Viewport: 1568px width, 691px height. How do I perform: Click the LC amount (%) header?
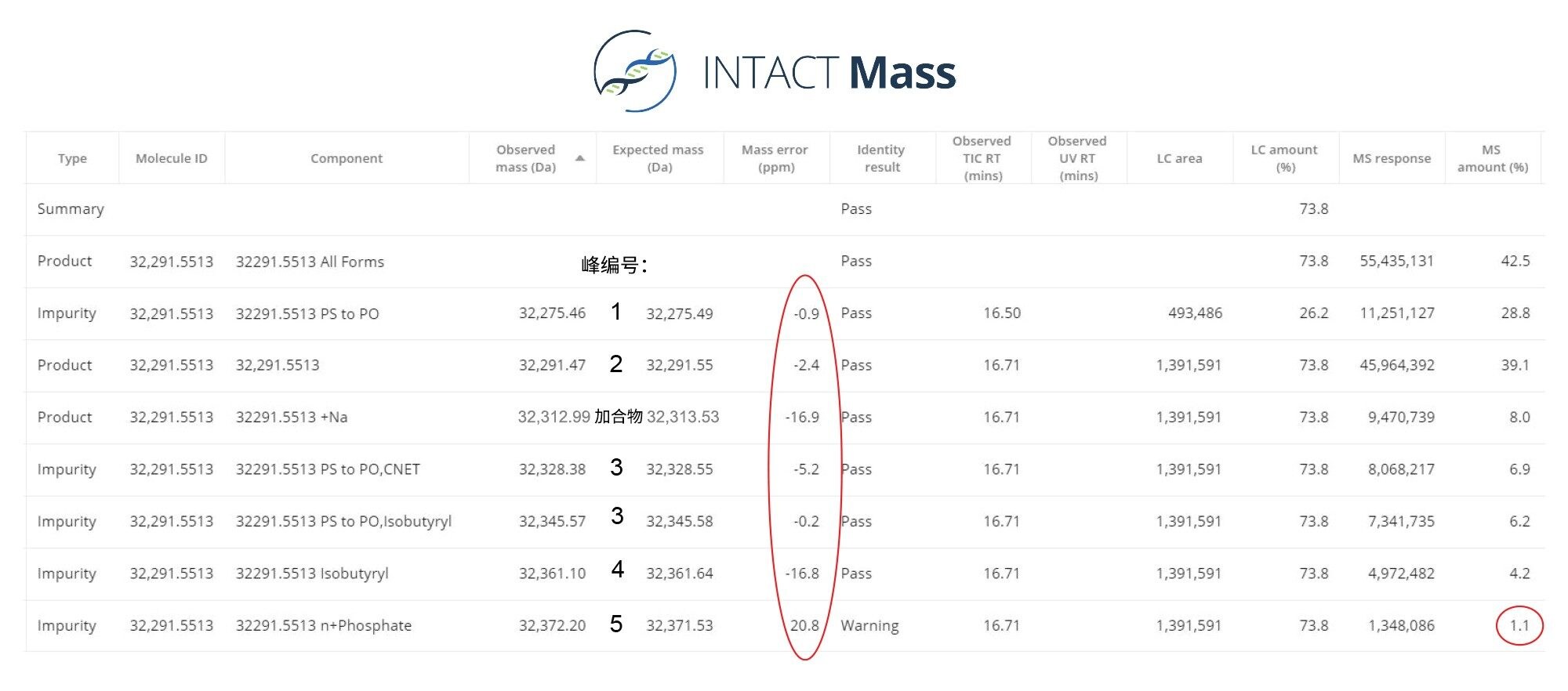[1285, 158]
